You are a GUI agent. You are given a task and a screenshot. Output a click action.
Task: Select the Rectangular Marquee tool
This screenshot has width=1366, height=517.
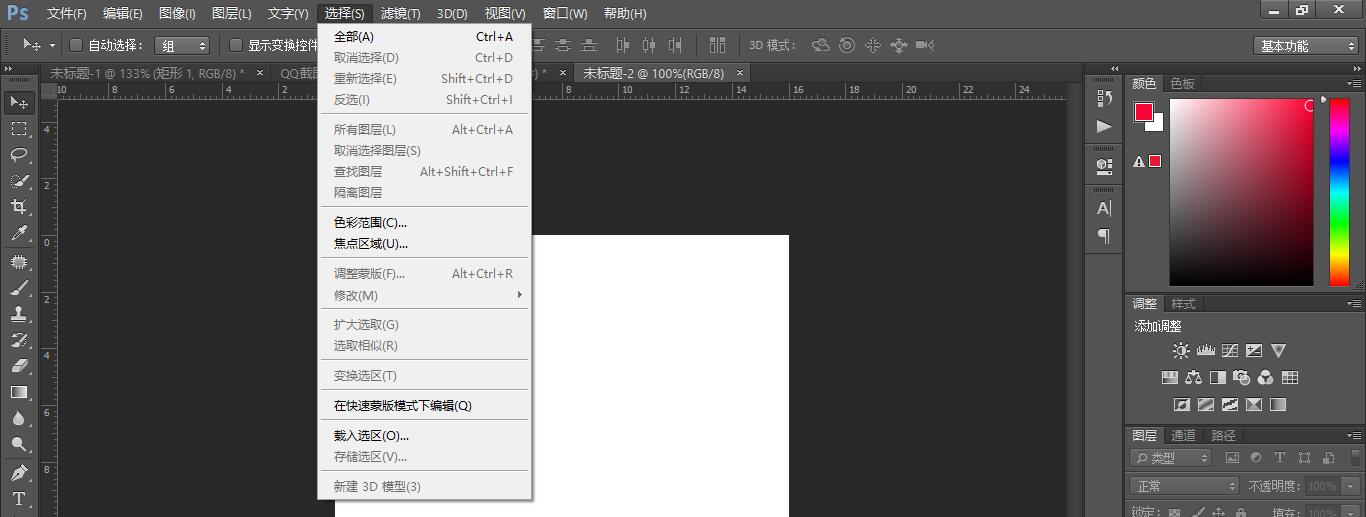point(19,129)
